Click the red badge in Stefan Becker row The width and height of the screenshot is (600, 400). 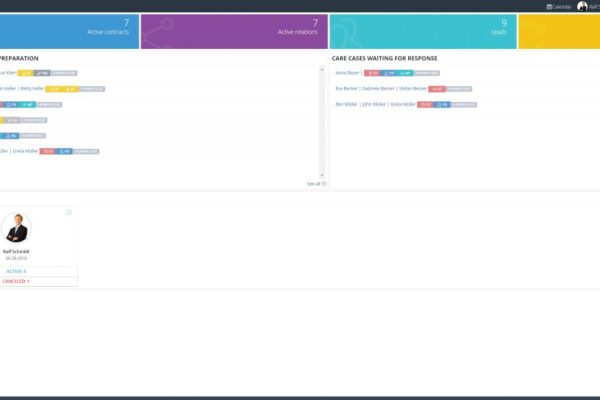click(437, 89)
